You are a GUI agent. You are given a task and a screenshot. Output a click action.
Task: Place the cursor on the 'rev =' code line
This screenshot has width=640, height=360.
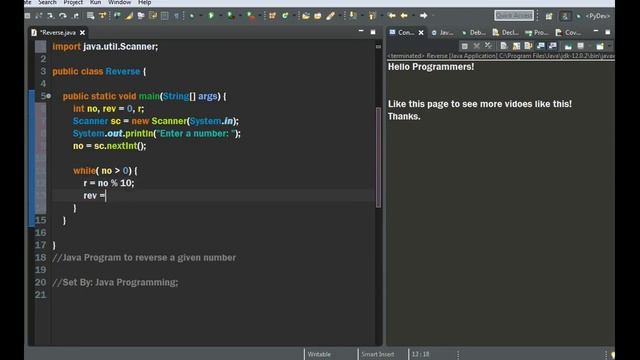[212, 196]
